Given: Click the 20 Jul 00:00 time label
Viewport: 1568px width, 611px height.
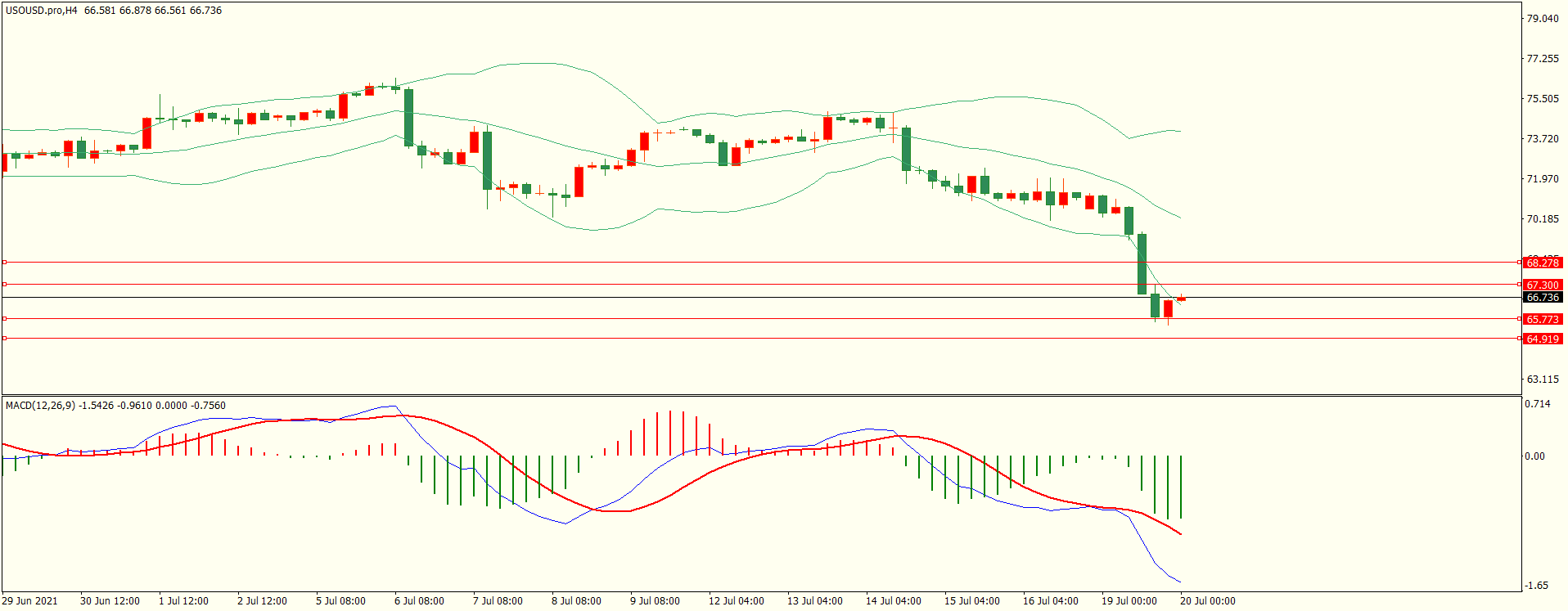Looking at the screenshot, I should click(x=1208, y=601).
